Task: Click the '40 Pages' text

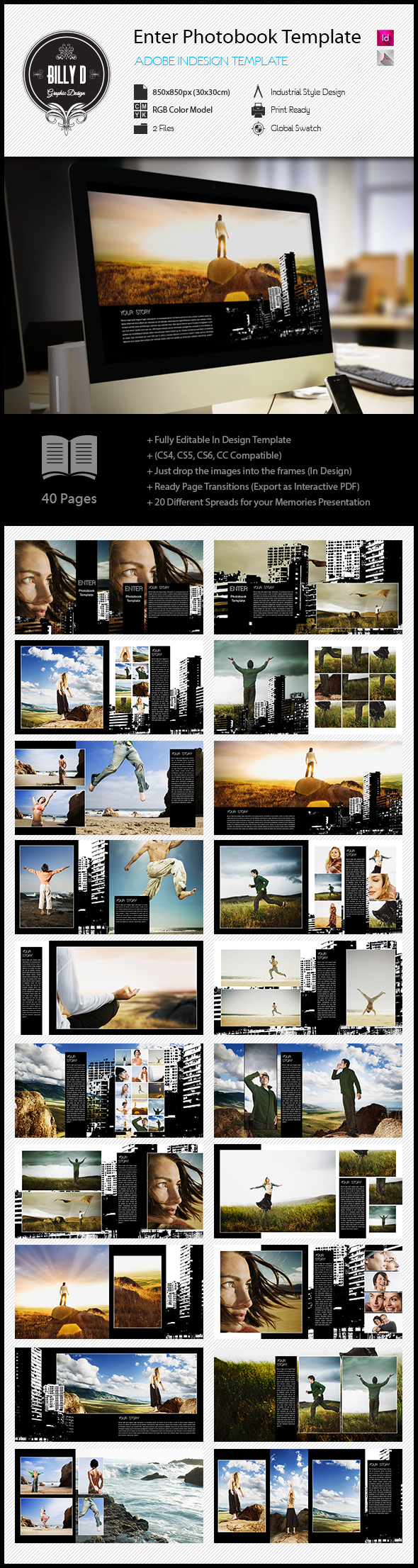Action: [x=69, y=498]
